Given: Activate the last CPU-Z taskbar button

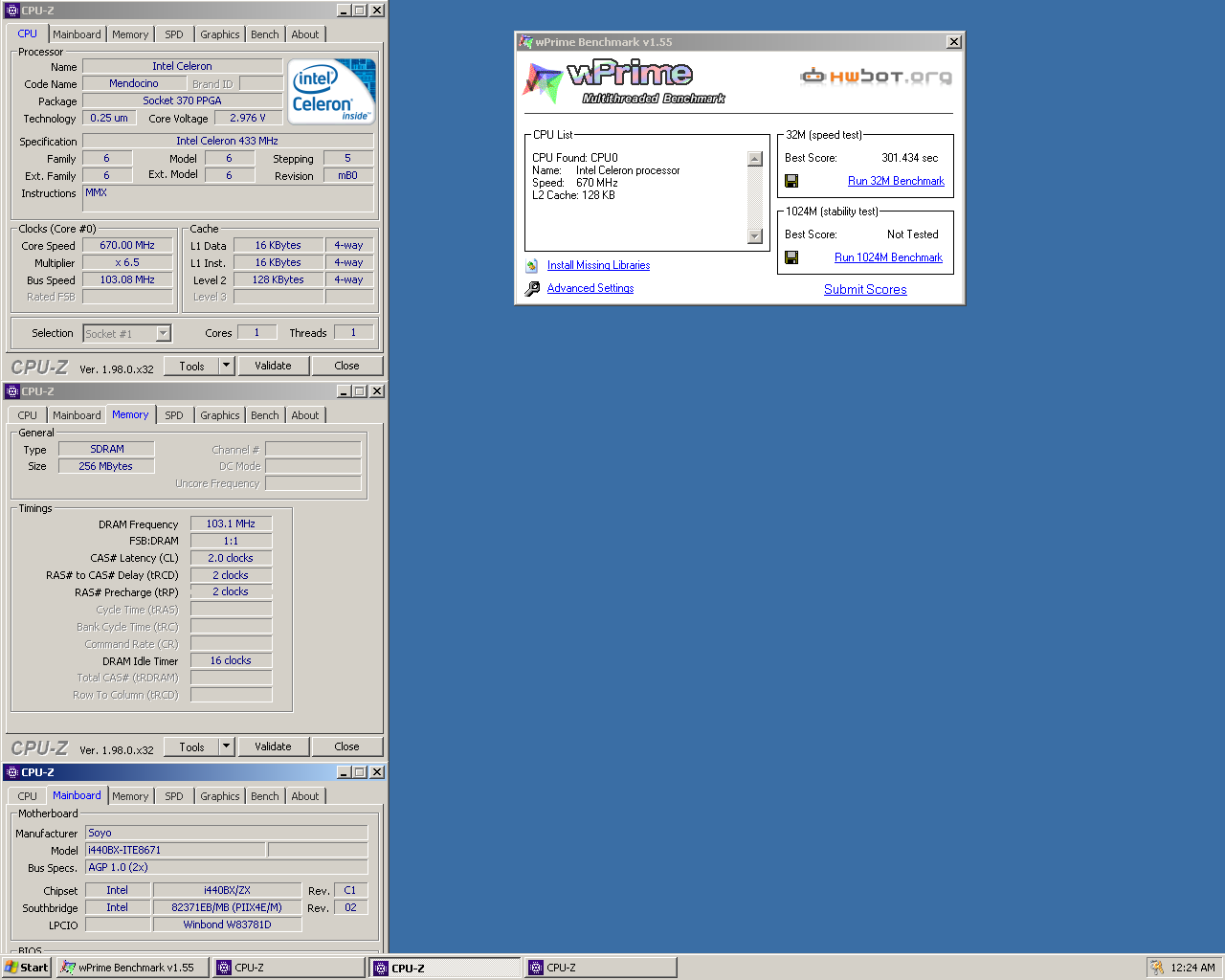Looking at the screenshot, I should pyautogui.click(x=600, y=968).
